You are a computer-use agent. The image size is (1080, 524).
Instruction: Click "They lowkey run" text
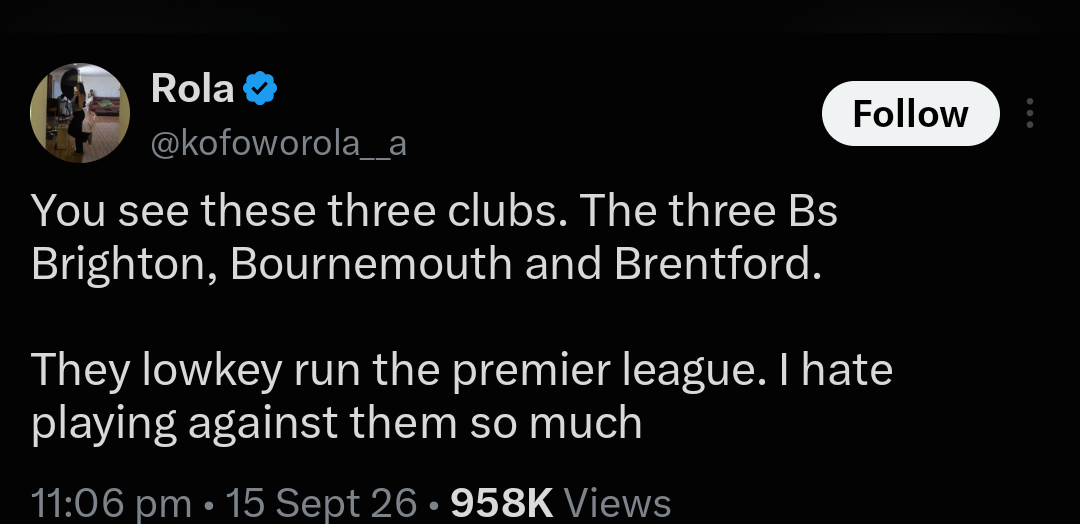[x=196, y=371]
